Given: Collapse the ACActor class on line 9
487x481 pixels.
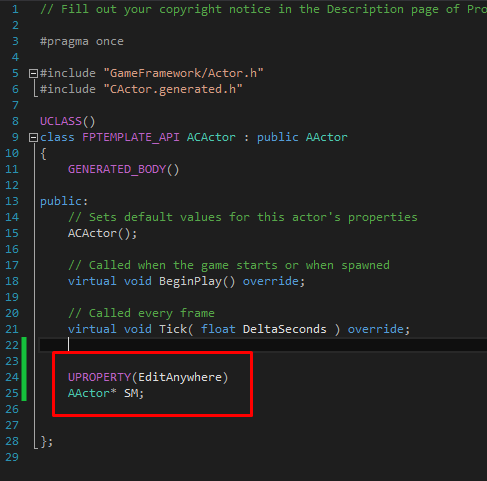Looking at the screenshot, I should (33, 137).
